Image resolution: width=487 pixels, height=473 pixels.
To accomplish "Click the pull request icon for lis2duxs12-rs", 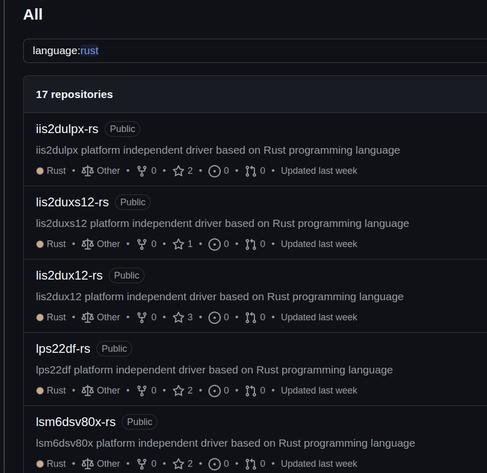I will tap(251, 244).
